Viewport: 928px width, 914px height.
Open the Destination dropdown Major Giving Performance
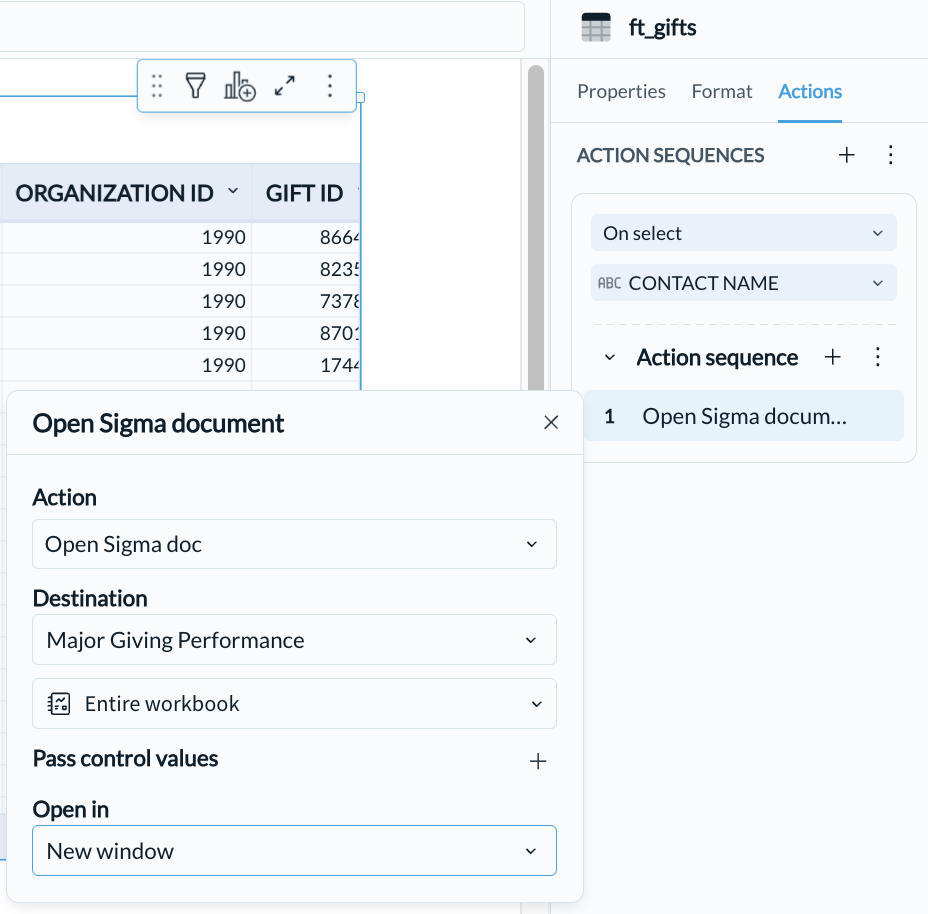294,640
